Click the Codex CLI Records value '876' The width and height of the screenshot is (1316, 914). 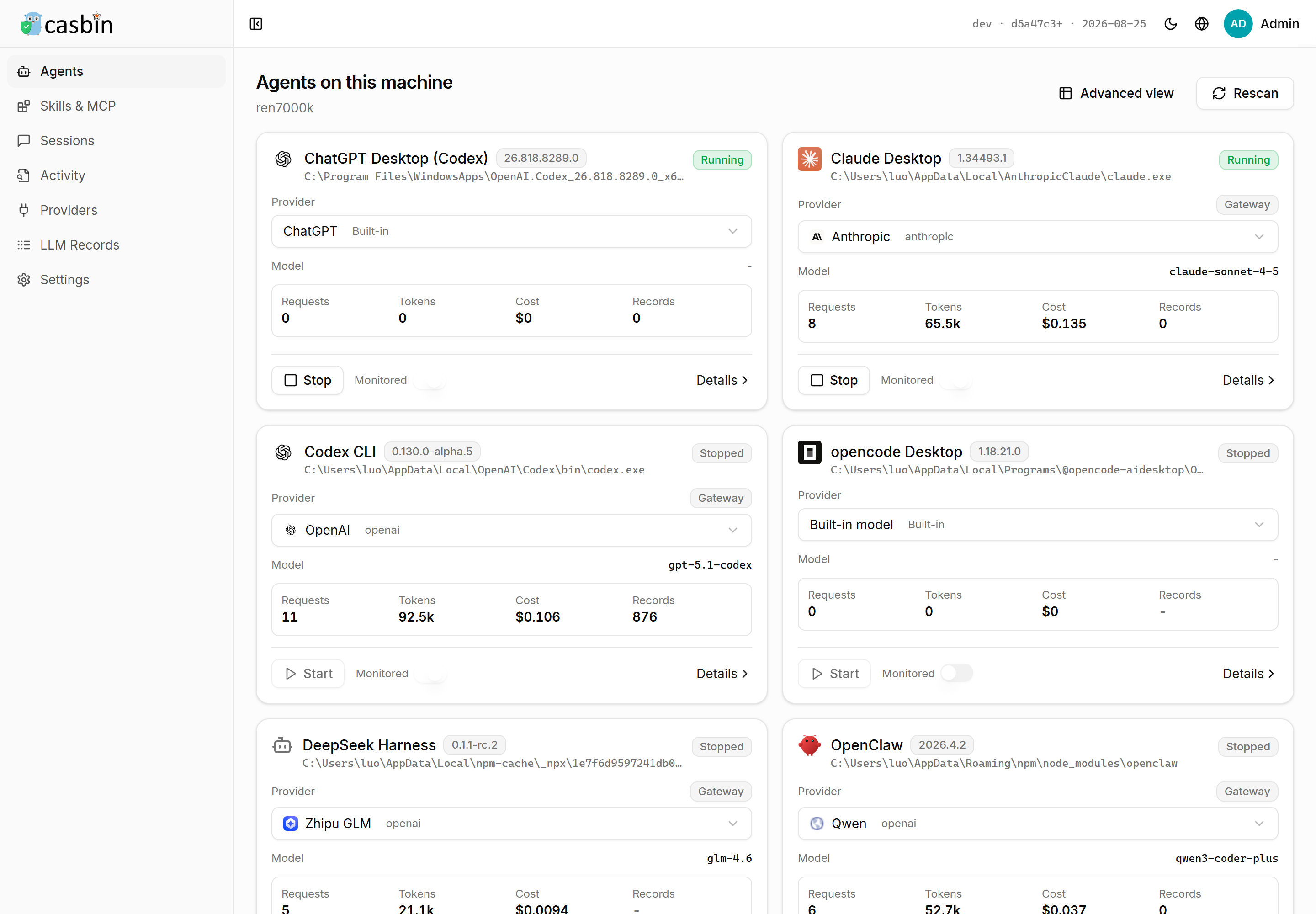pyautogui.click(x=645, y=617)
